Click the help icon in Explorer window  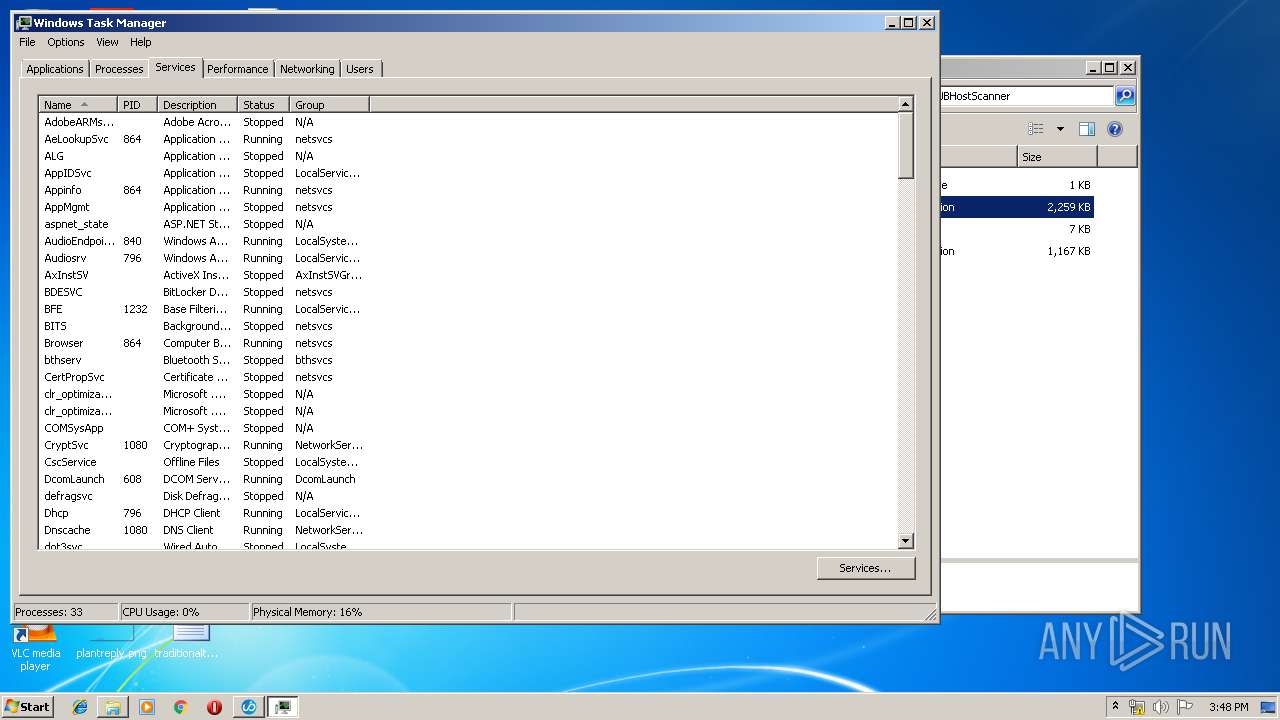[x=1115, y=129]
